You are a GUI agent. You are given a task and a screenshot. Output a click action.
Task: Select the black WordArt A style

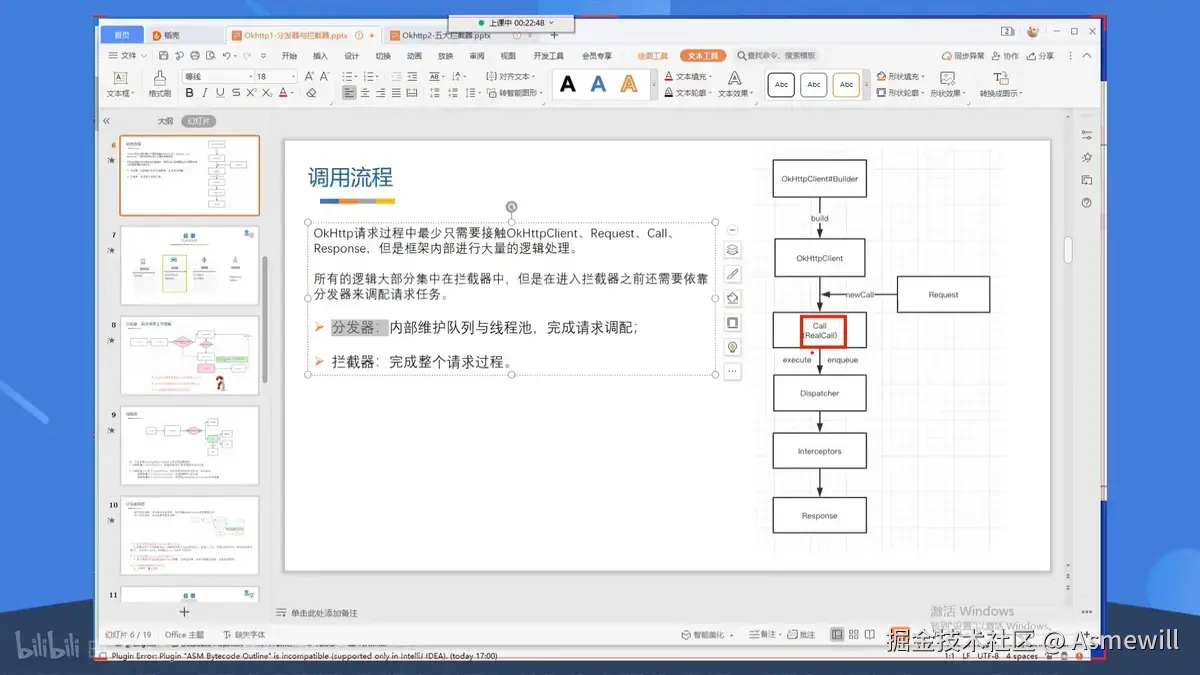pyautogui.click(x=568, y=85)
